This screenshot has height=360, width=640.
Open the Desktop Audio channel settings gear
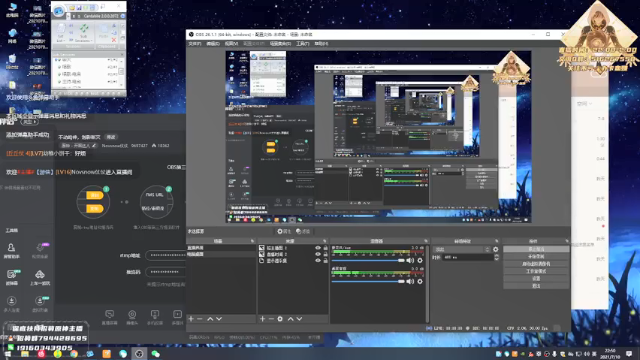pyautogui.click(x=420, y=281)
